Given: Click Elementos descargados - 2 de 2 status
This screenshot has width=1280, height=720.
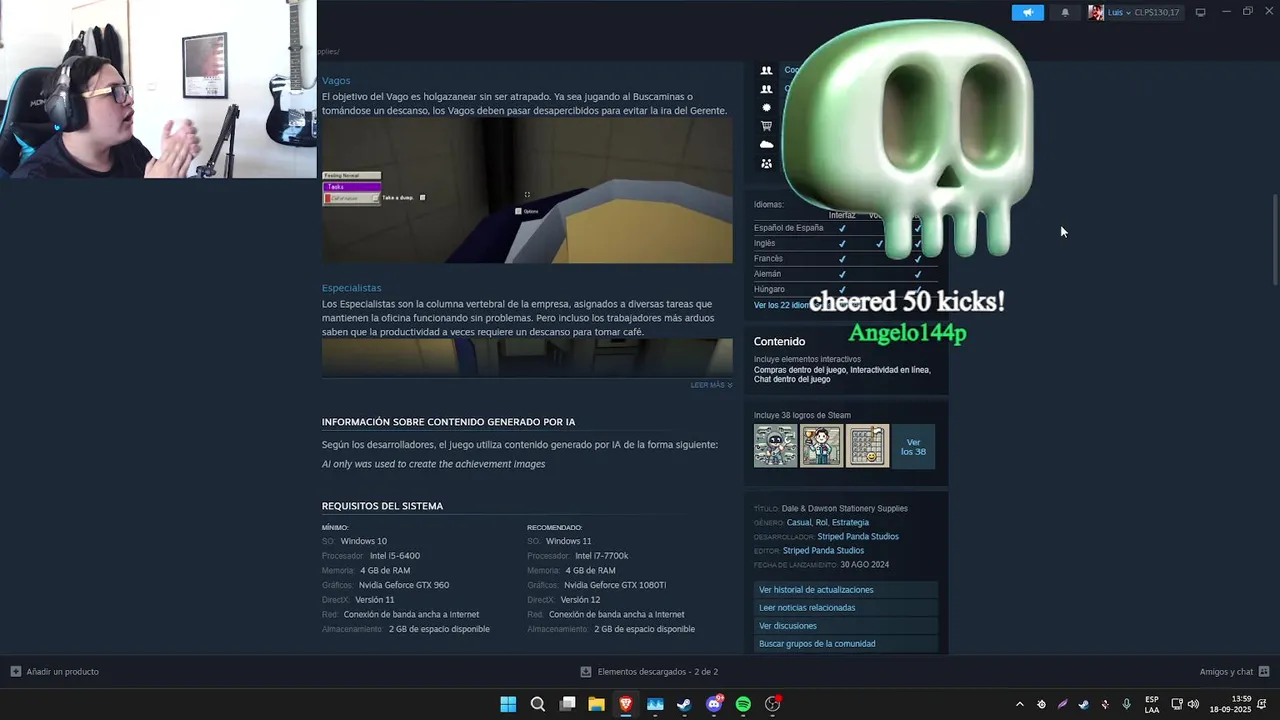Looking at the screenshot, I should (658, 672).
